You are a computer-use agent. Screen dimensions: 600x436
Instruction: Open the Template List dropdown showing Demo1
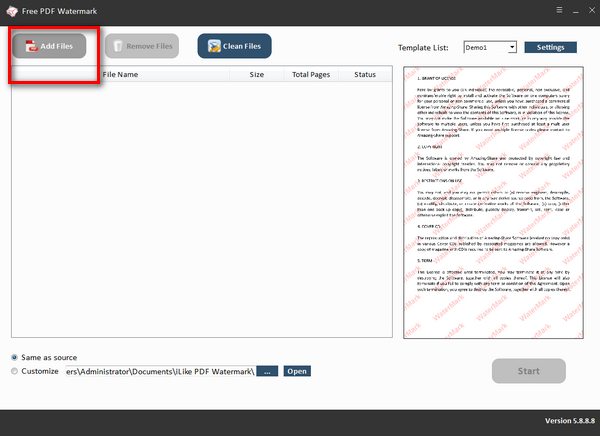[x=490, y=47]
